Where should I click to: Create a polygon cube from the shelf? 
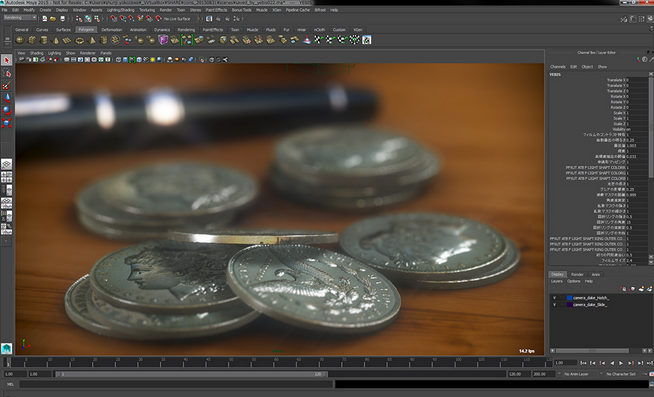32,40
